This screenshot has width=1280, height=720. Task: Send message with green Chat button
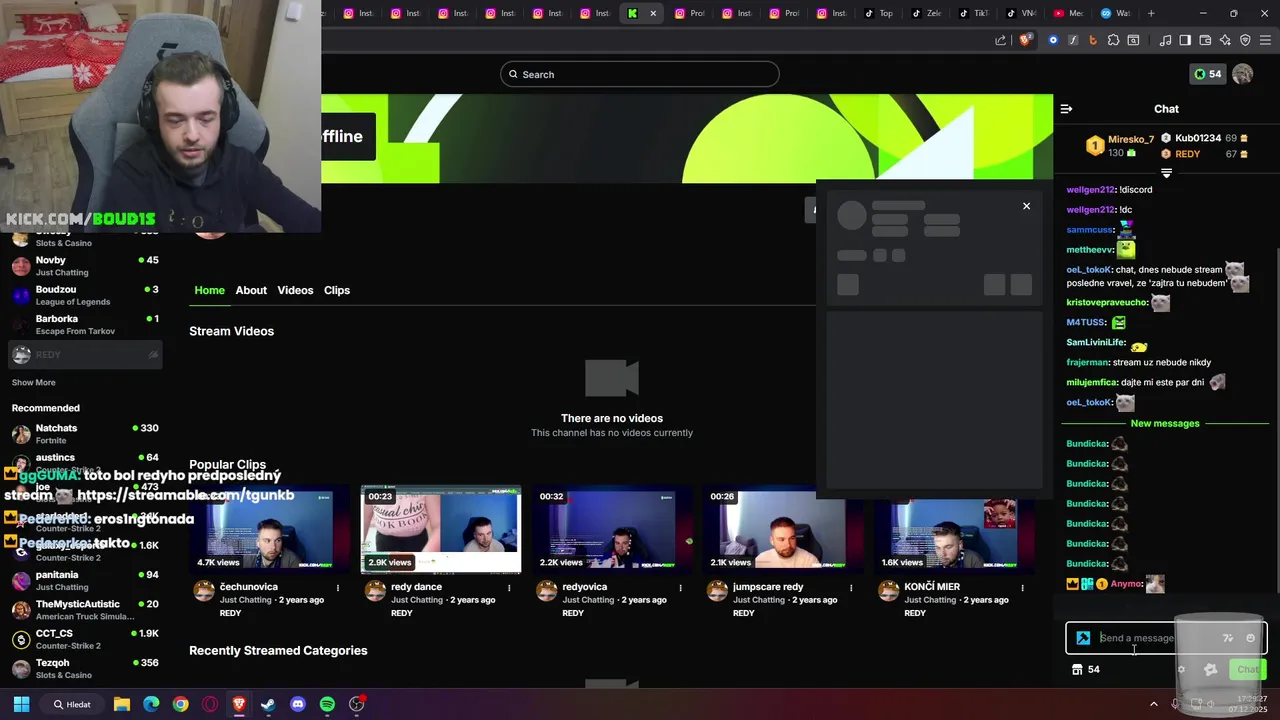(x=1248, y=670)
